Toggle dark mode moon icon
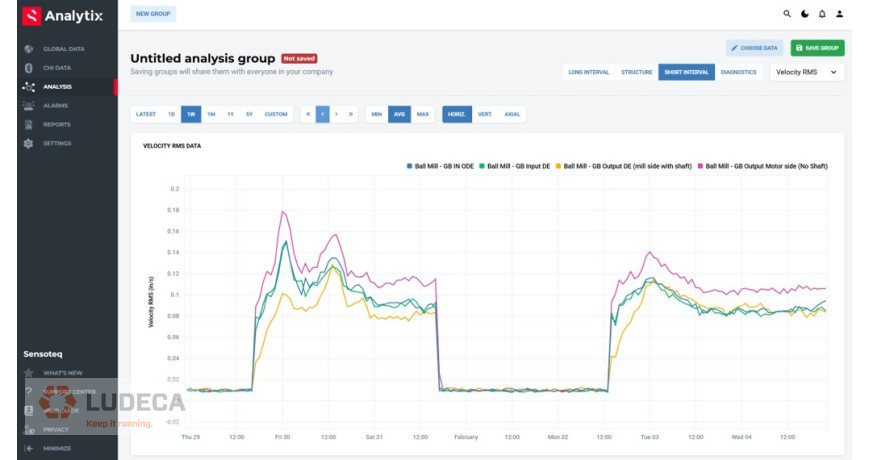The image size is (870, 460). 805,14
